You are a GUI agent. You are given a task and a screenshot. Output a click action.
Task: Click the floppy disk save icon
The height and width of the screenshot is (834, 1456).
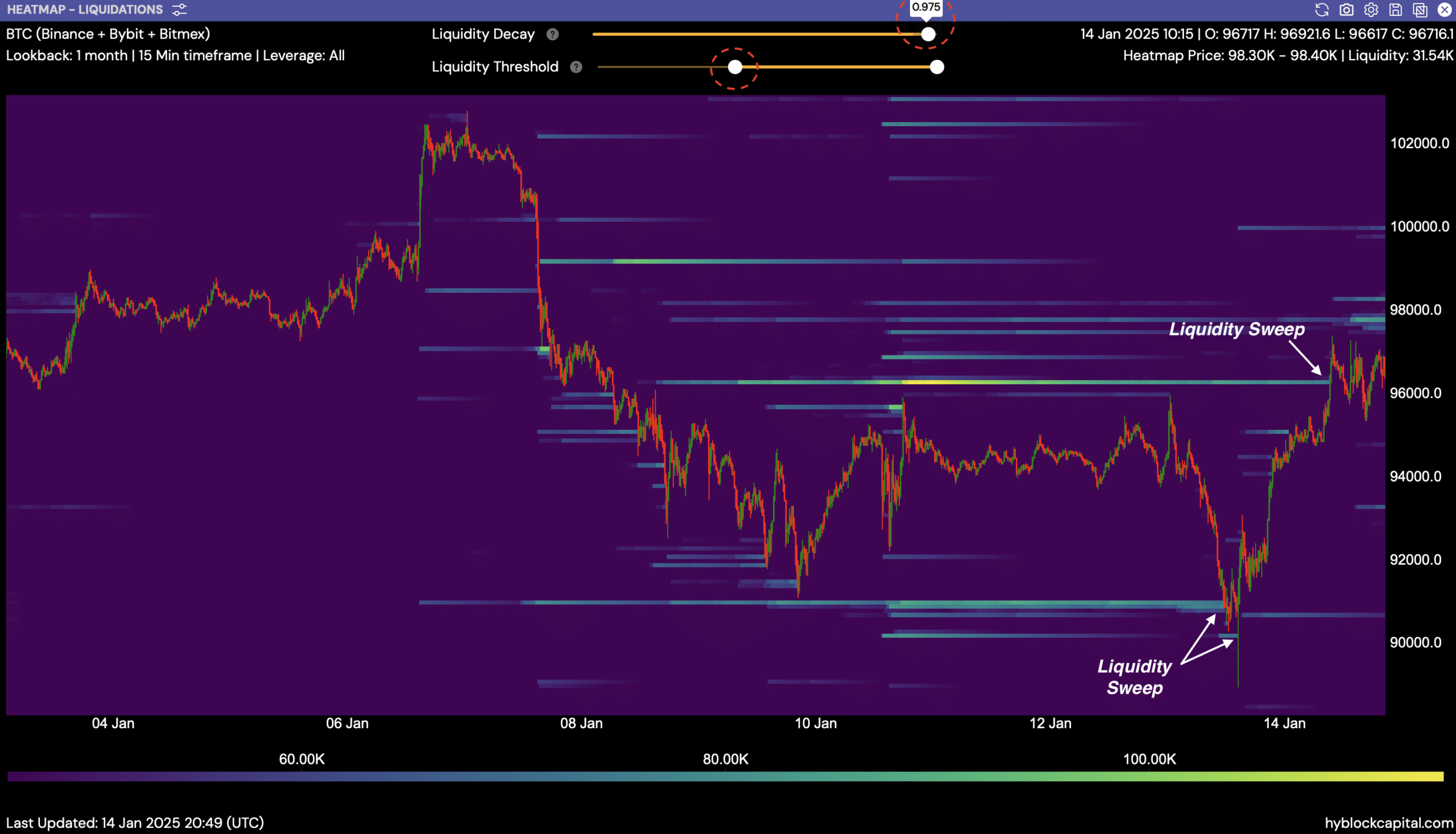pyautogui.click(x=1395, y=10)
